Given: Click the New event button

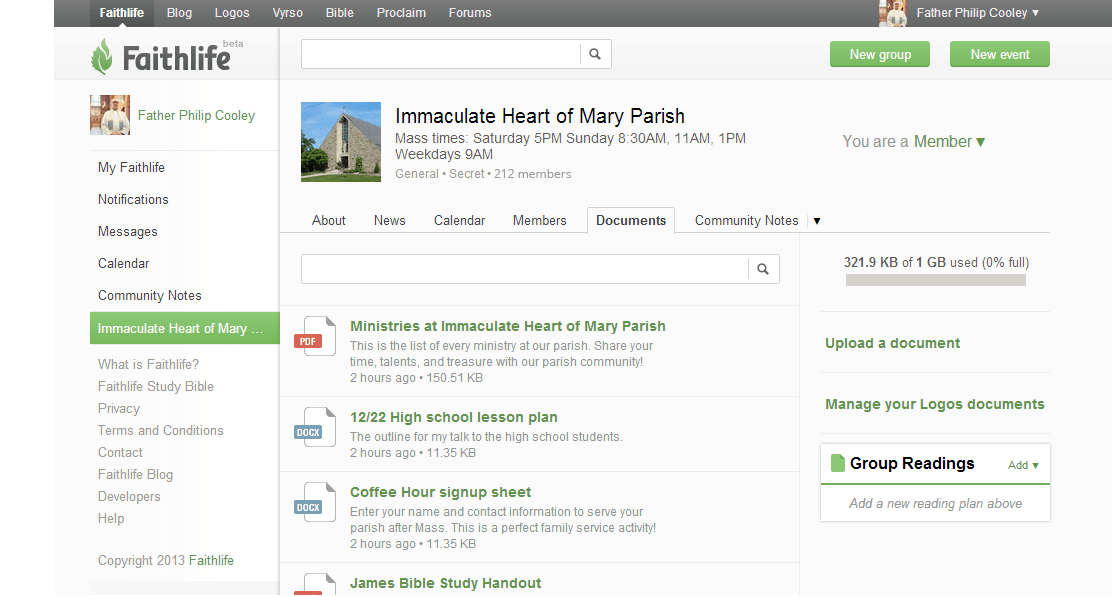Looking at the screenshot, I should click(1000, 55).
